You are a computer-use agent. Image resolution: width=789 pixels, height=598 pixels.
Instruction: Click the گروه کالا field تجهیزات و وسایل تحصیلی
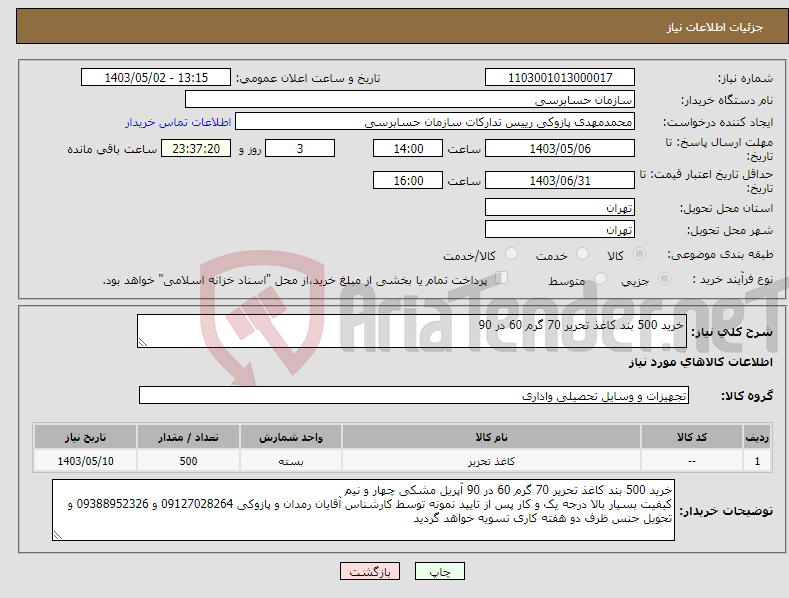414,395
